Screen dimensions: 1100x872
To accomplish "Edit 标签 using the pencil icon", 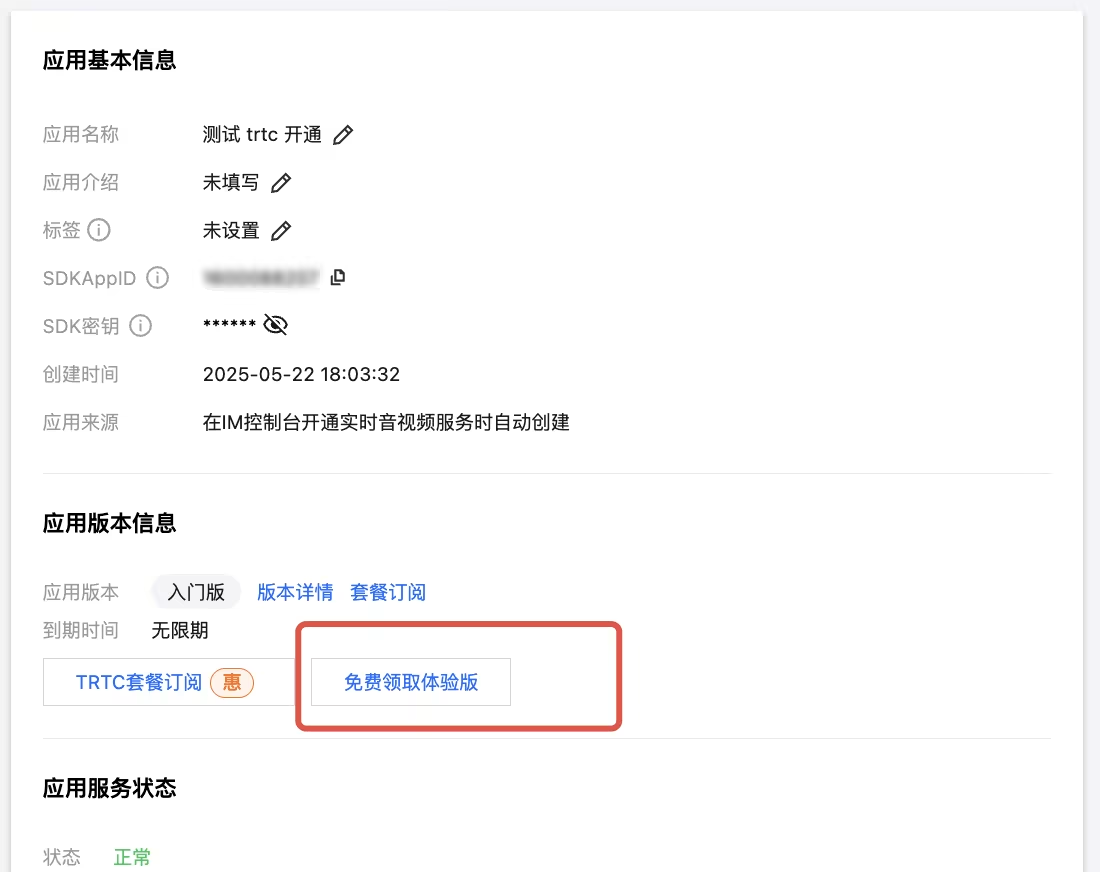I will [x=282, y=231].
